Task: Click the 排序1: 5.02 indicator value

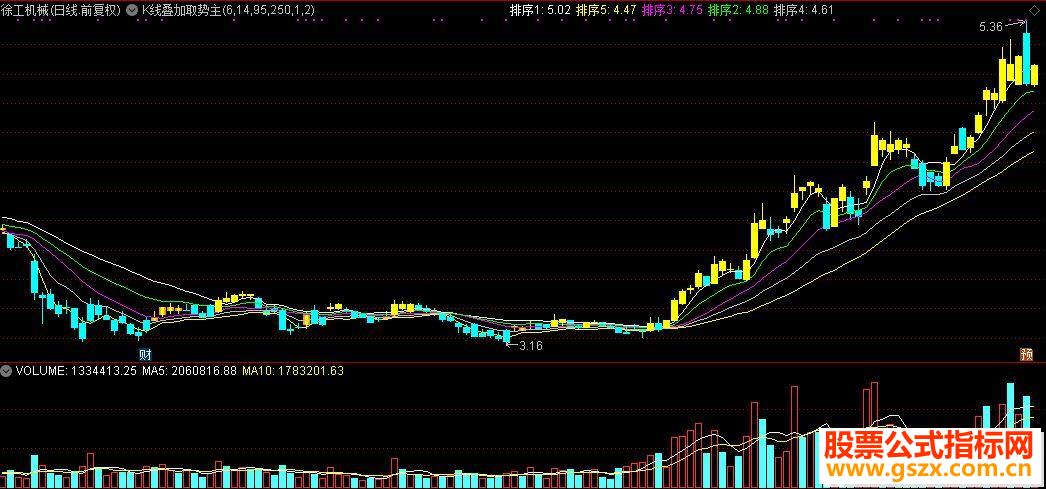Action: [x=540, y=10]
